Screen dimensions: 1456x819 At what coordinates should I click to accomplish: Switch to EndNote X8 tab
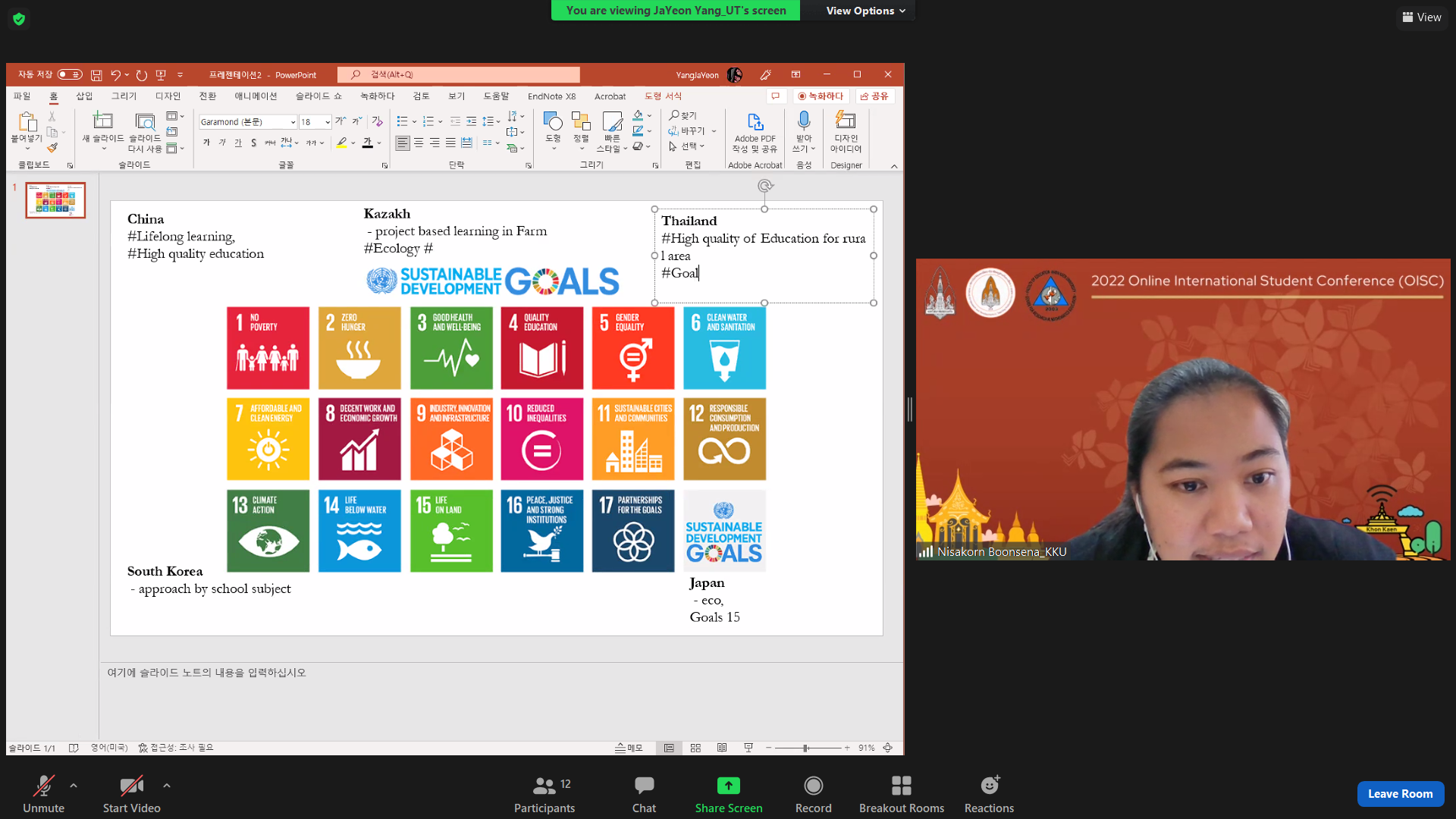[551, 96]
